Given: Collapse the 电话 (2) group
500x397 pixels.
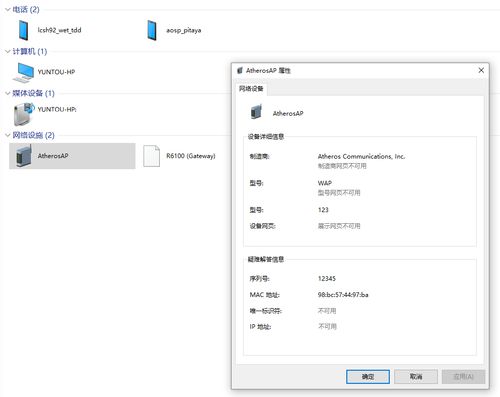Looking at the screenshot, I should pyautogui.click(x=8, y=10).
